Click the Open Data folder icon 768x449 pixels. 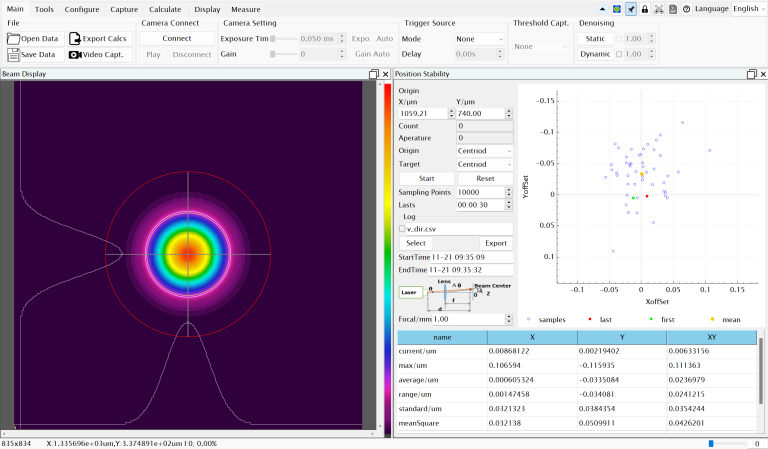(x=13, y=39)
